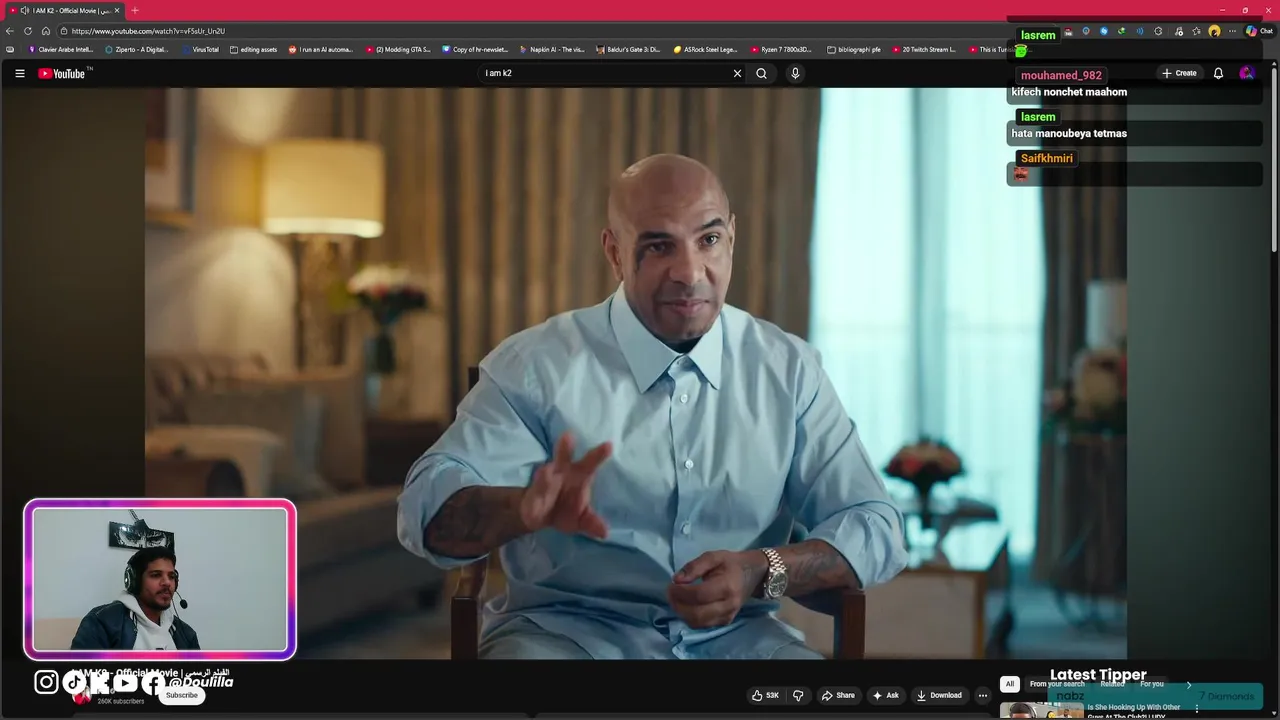Click the Instagram icon in the stream overlay
The image size is (1280, 720).
pos(46,682)
